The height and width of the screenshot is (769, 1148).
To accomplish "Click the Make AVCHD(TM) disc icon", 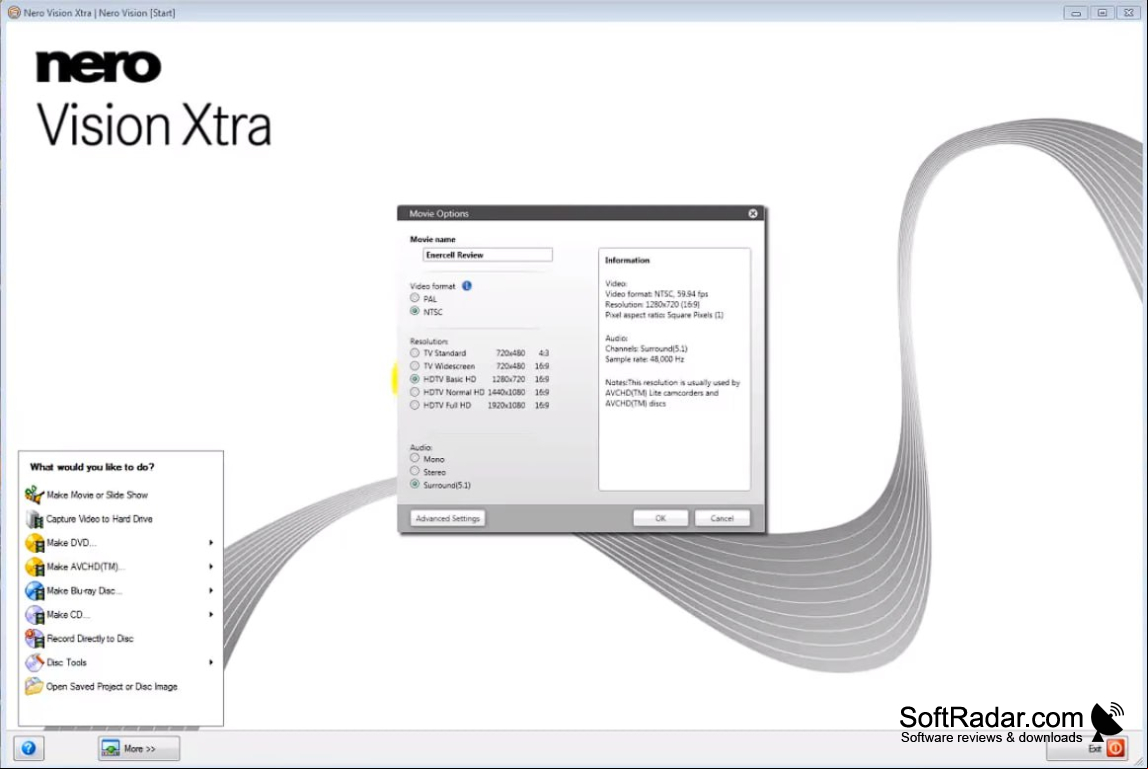I will pyautogui.click(x=34, y=567).
